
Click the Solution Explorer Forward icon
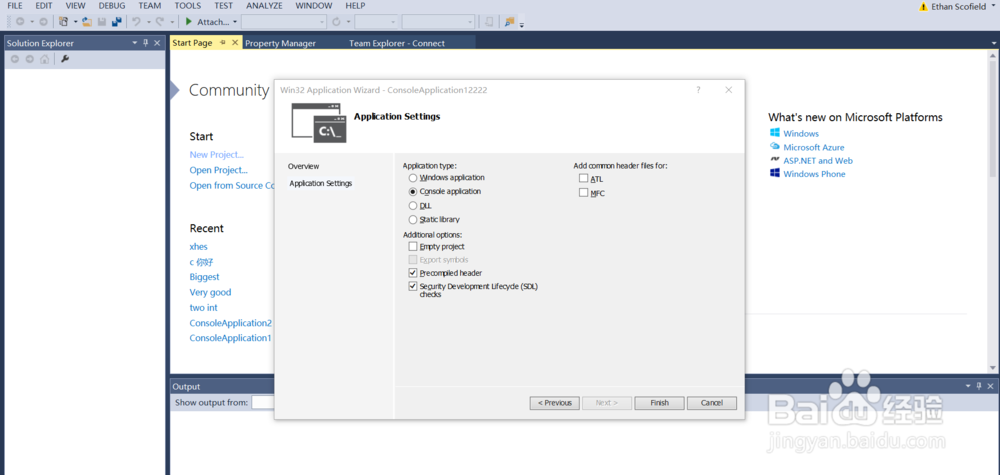(x=29, y=59)
